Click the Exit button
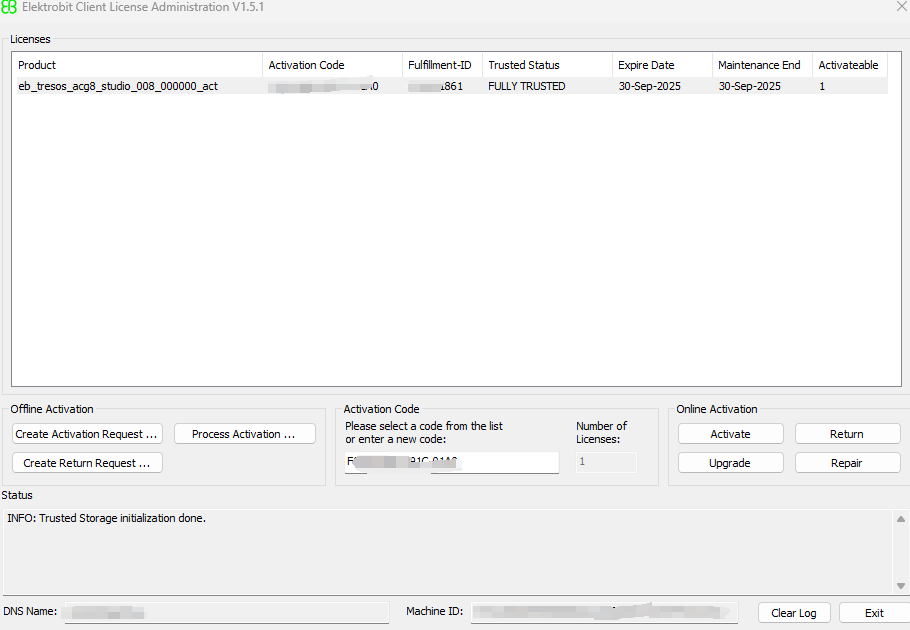Viewport: 910px width, 630px height. pyautogui.click(x=873, y=612)
